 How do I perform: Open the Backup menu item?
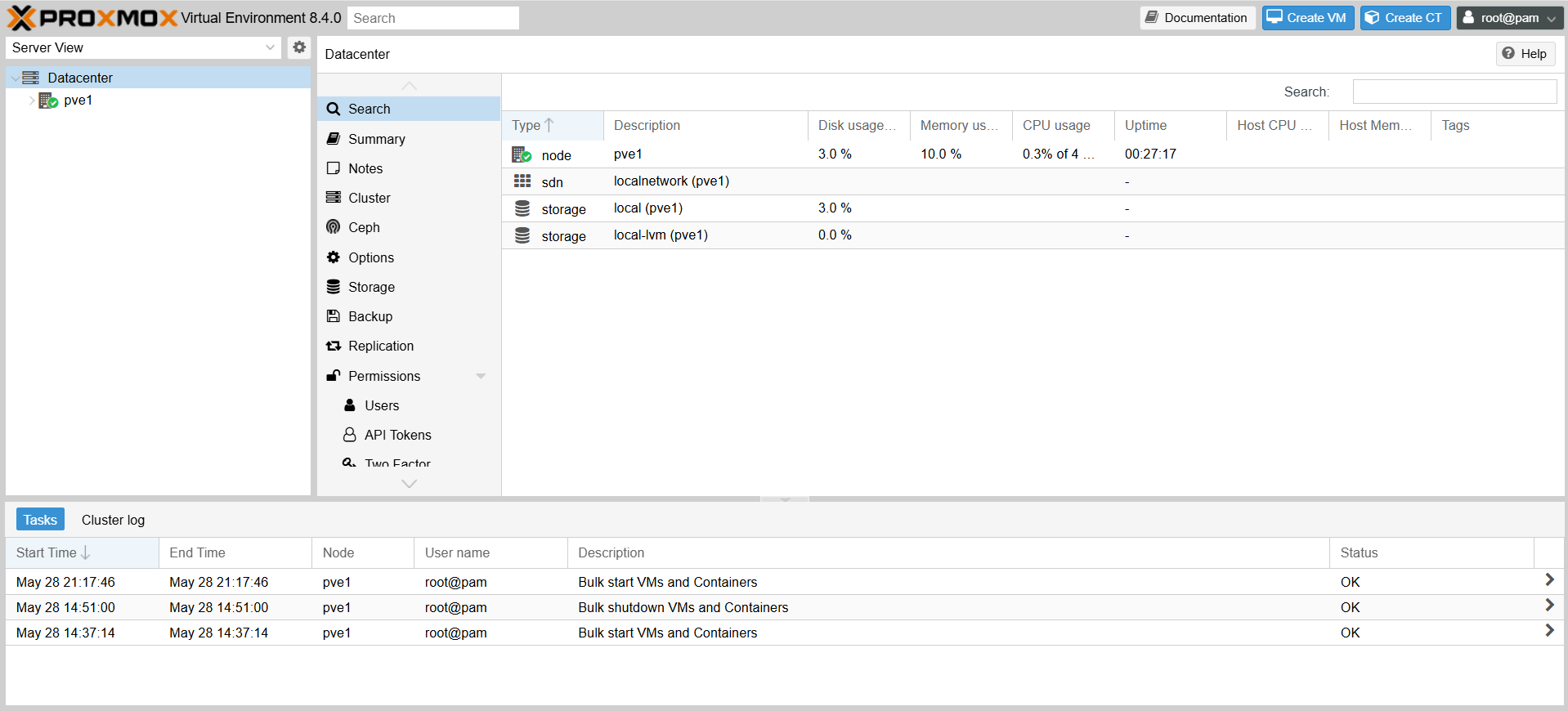[409, 316]
